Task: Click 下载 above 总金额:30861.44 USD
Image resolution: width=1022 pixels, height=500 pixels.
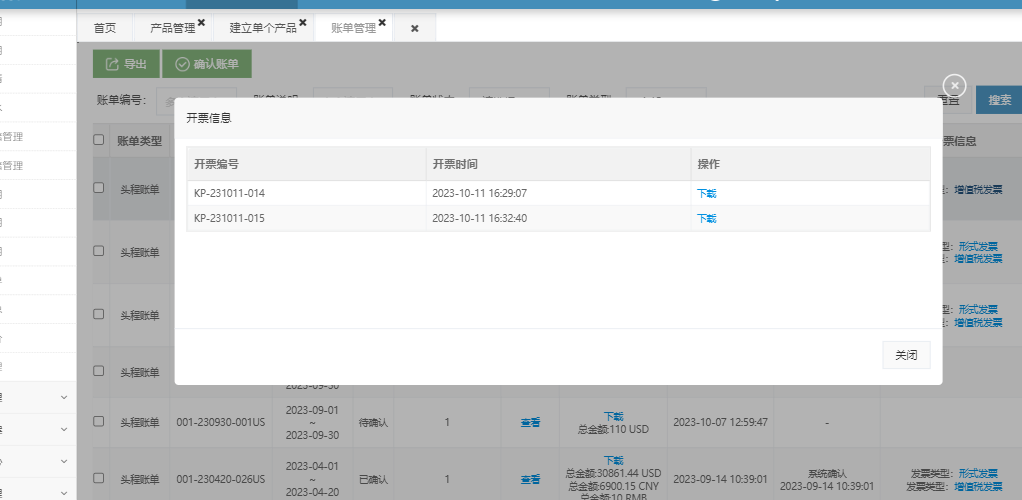Action: [x=613, y=460]
